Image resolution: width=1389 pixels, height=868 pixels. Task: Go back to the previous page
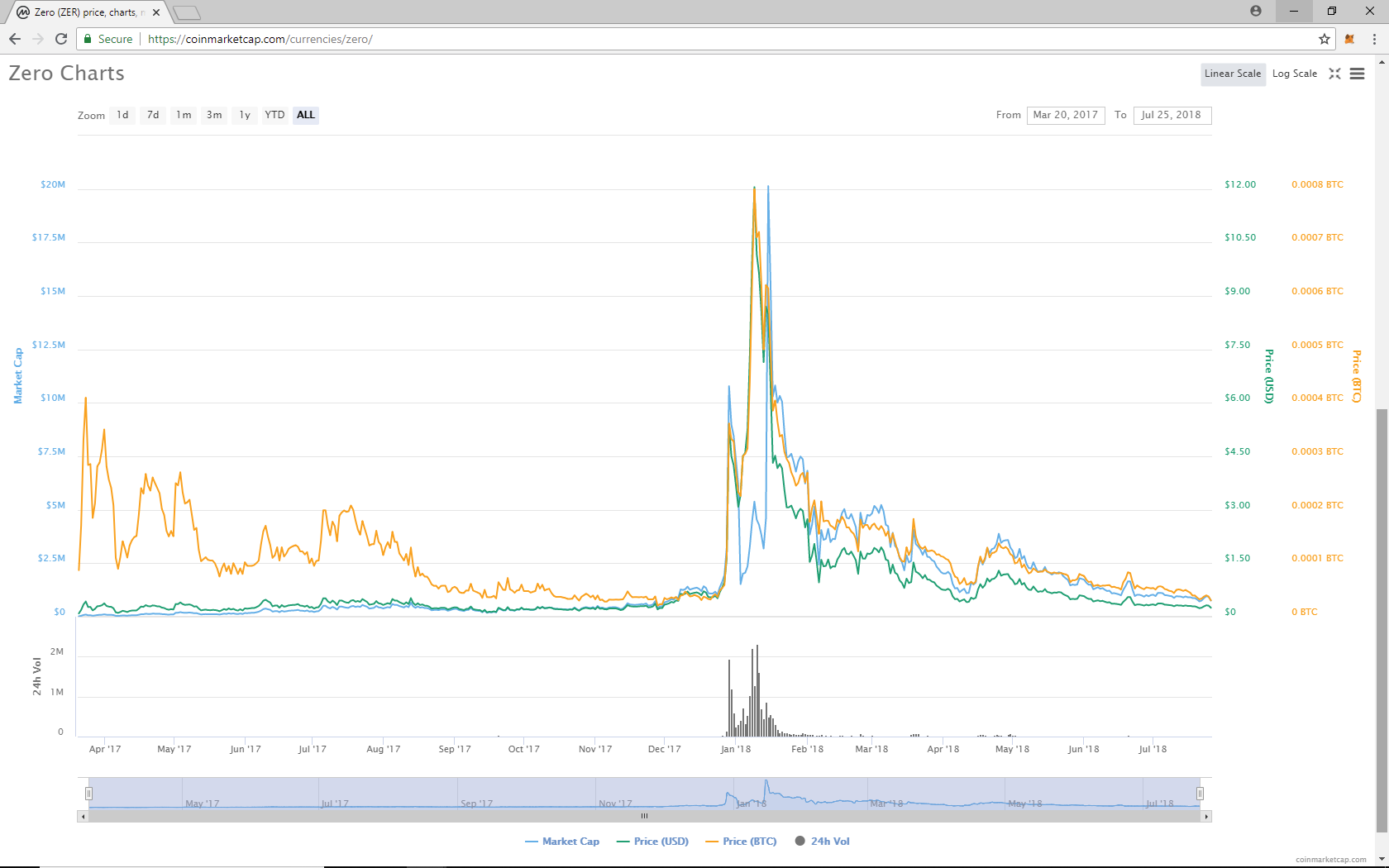15,39
